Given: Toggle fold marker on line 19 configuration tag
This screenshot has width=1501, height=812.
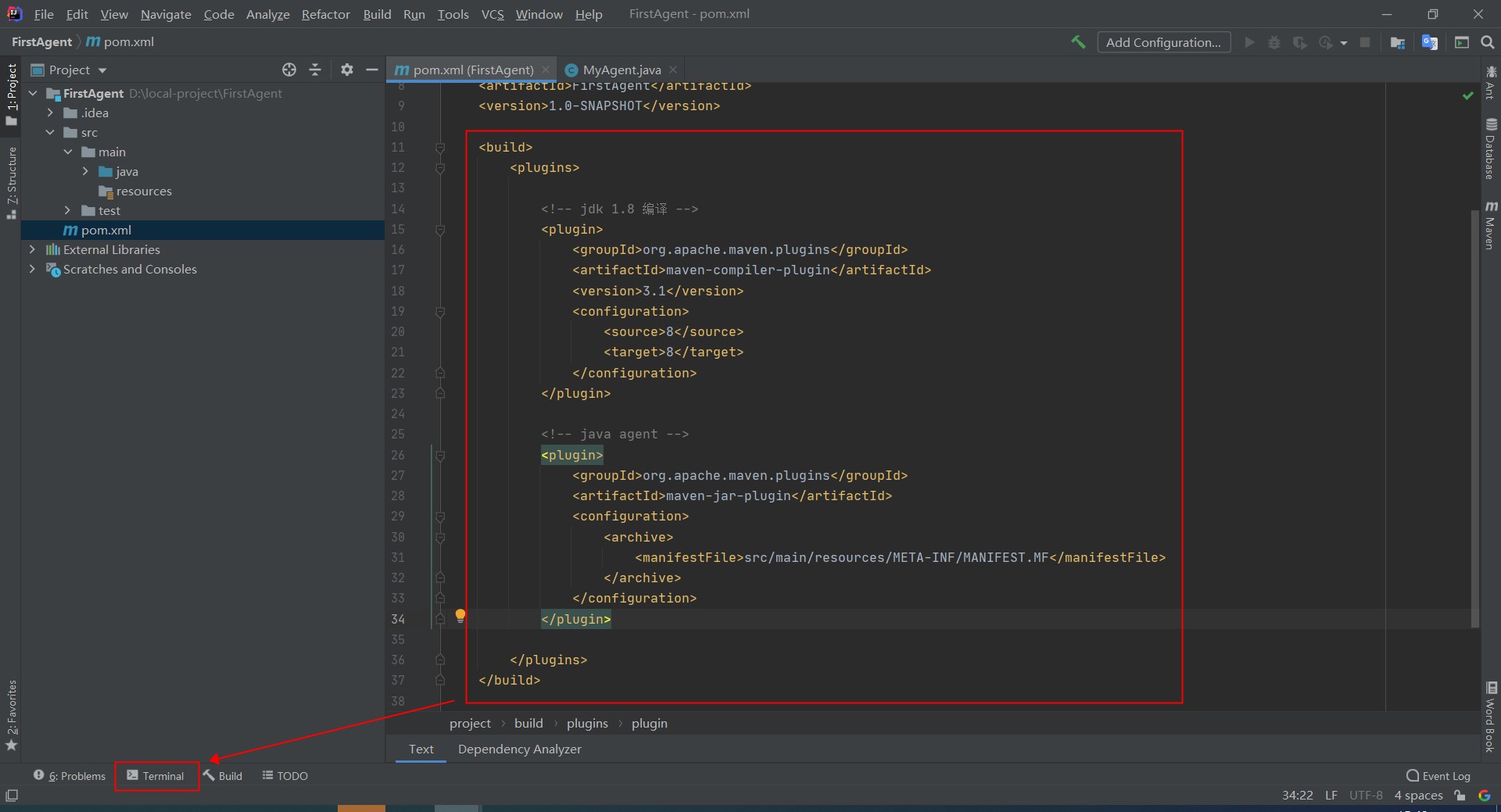Looking at the screenshot, I should pyautogui.click(x=440, y=312).
